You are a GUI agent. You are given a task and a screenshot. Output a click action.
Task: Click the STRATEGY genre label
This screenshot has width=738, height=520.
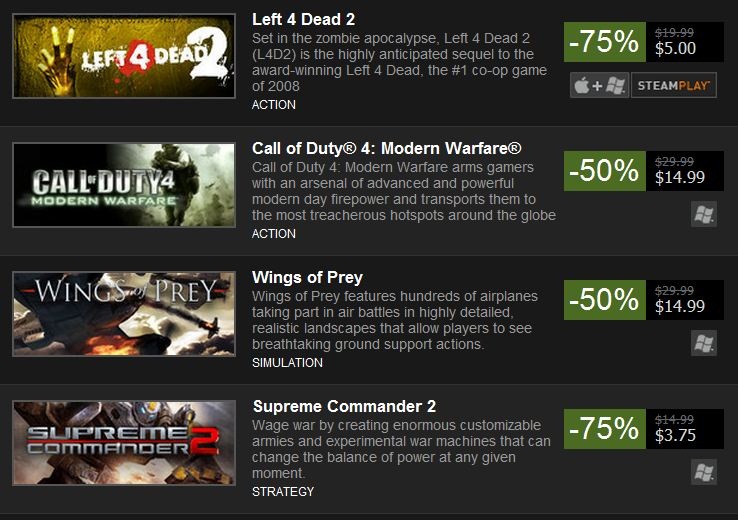coord(283,492)
